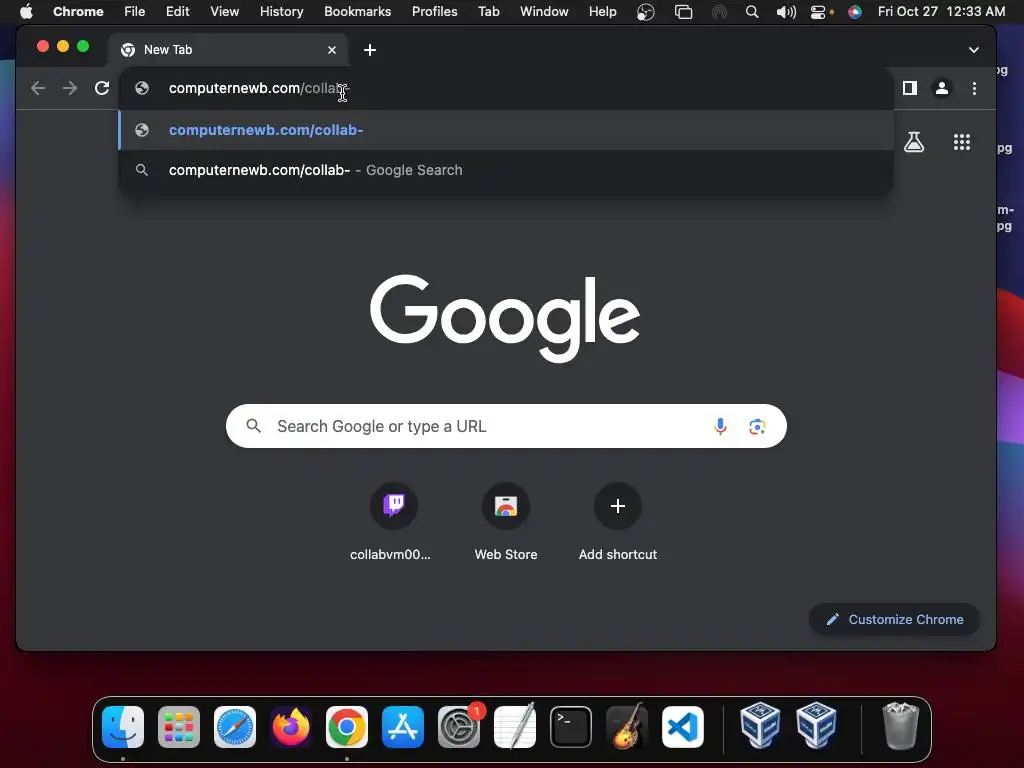Open the Profiles menu
Image resolution: width=1024 pixels, height=768 pixels.
point(434,12)
